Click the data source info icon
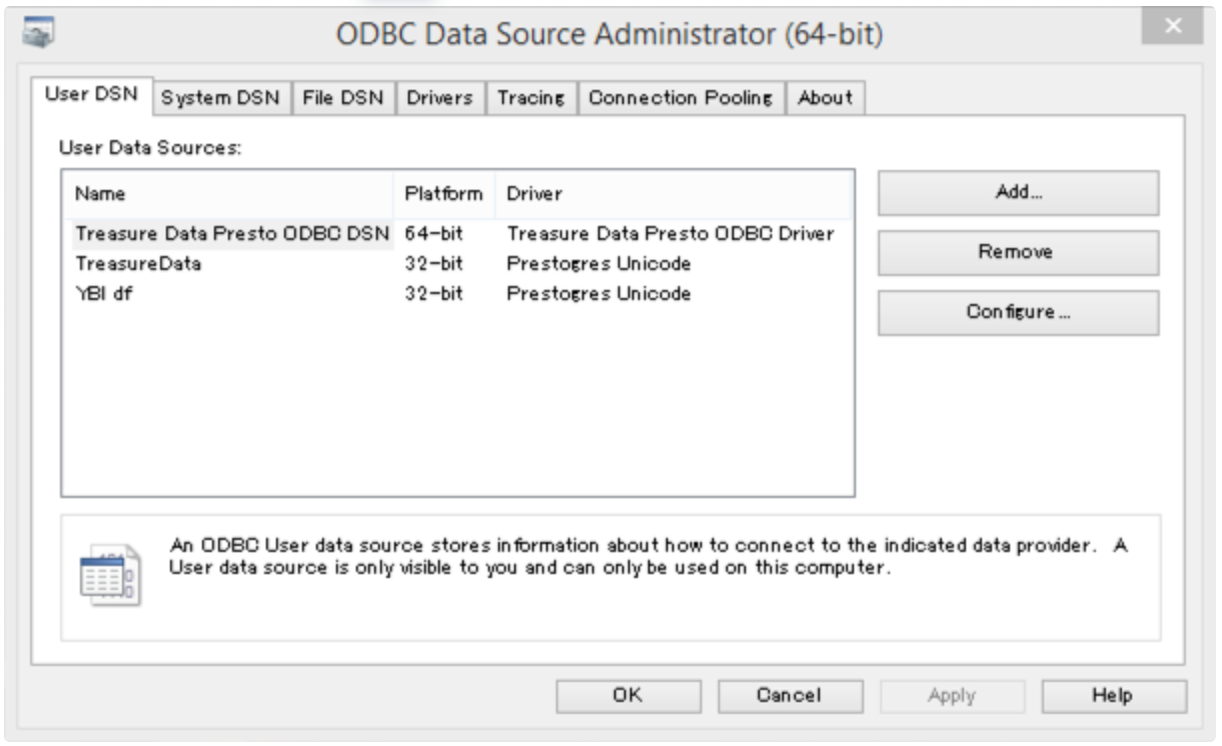This screenshot has height=746, width=1222. [x=109, y=577]
